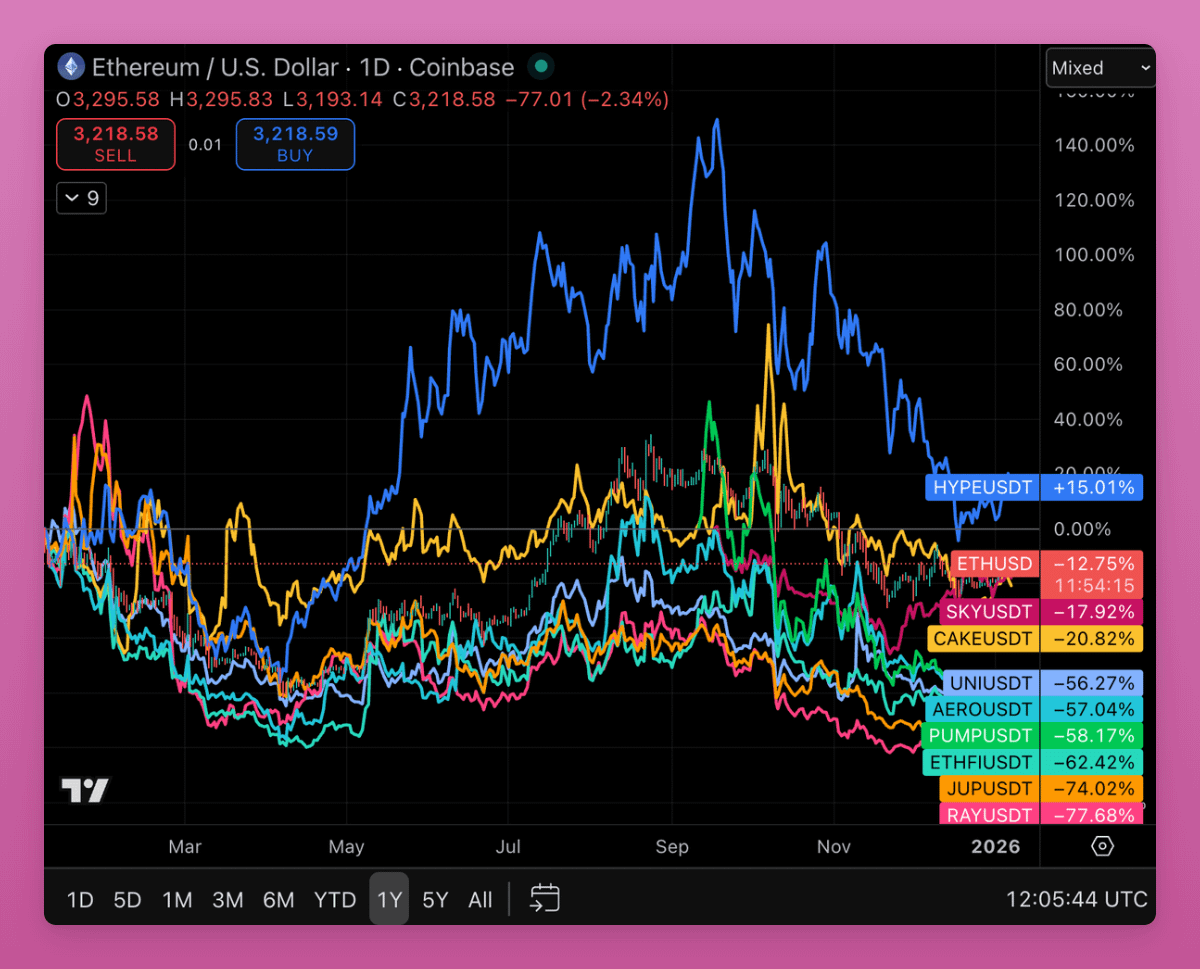Click the green market status dot
This screenshot has height=969, width=1200.
(x=541, y=67)
